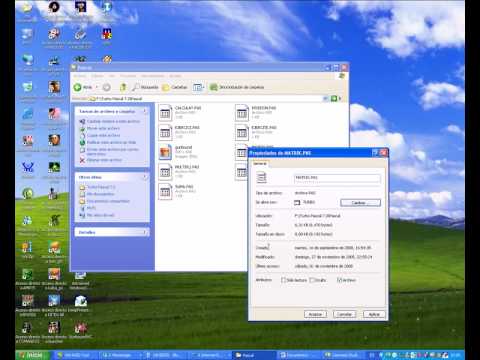Click the Pascal taskbar button
Viewport: 480px width, 360px height.
pyautogui.click(x=255, y=355)
